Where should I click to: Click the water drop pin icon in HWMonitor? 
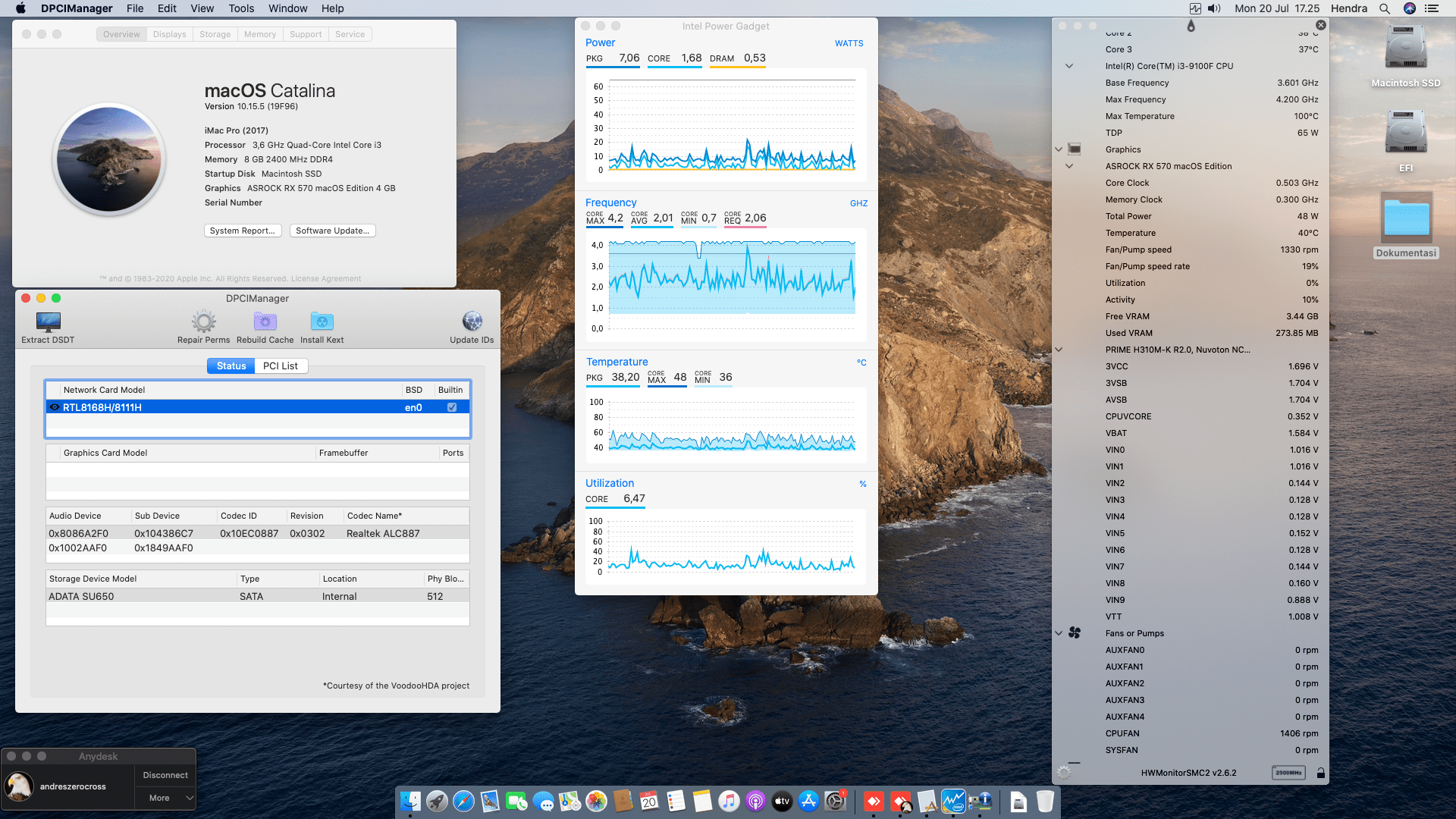click(x=1191, y=26)
